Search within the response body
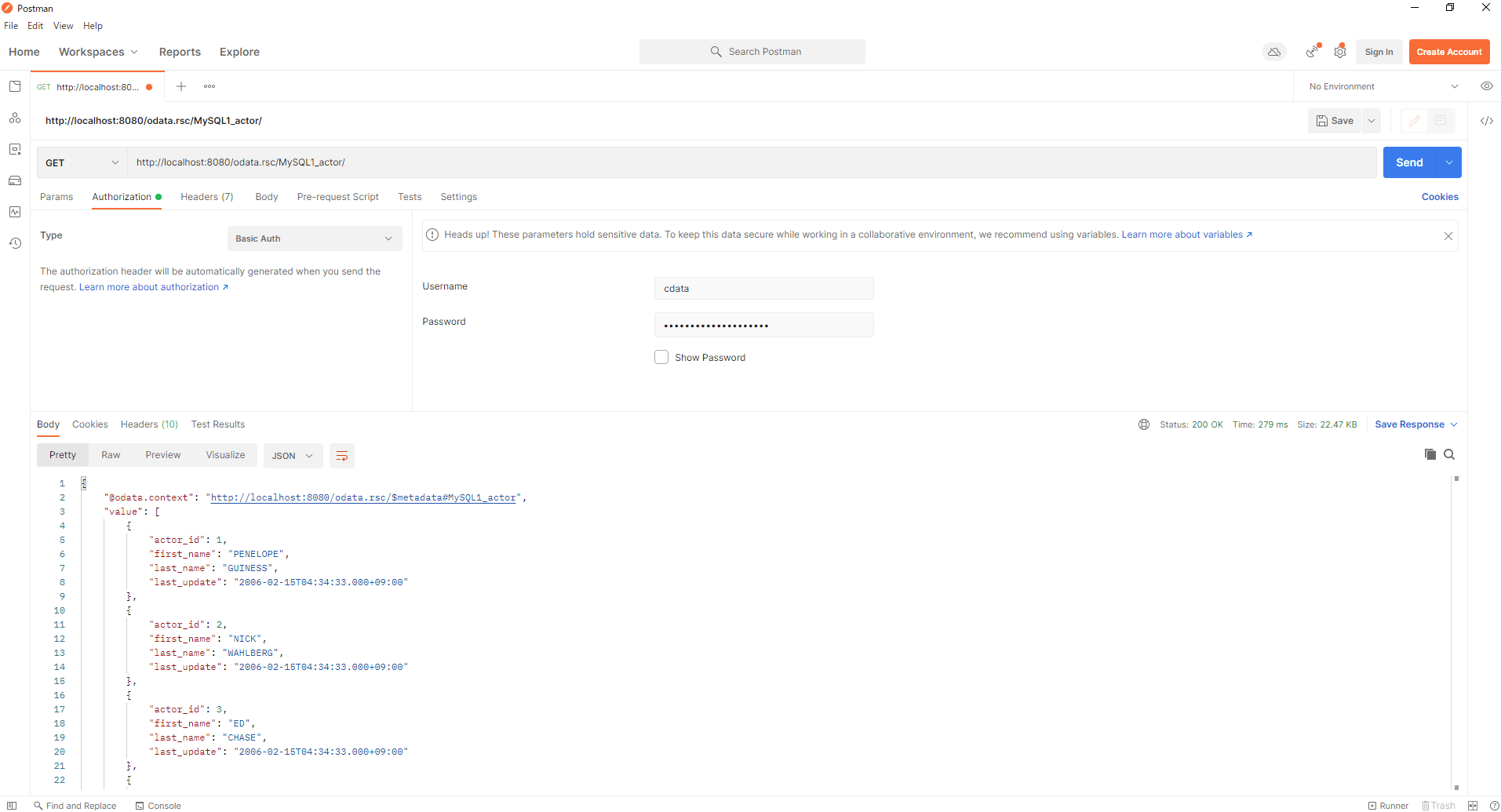 click(1449, 454)
